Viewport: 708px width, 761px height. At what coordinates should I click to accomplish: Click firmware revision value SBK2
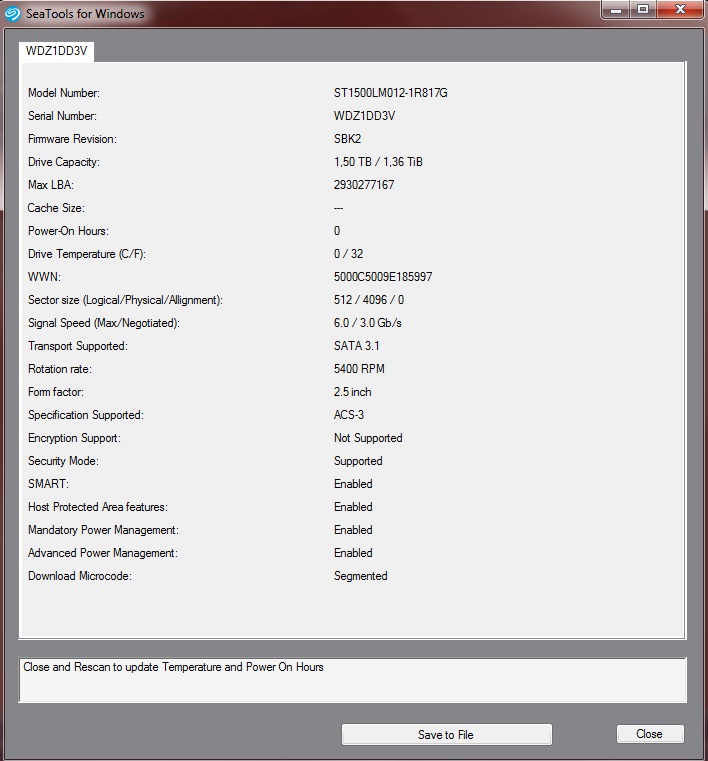point(347,139)
